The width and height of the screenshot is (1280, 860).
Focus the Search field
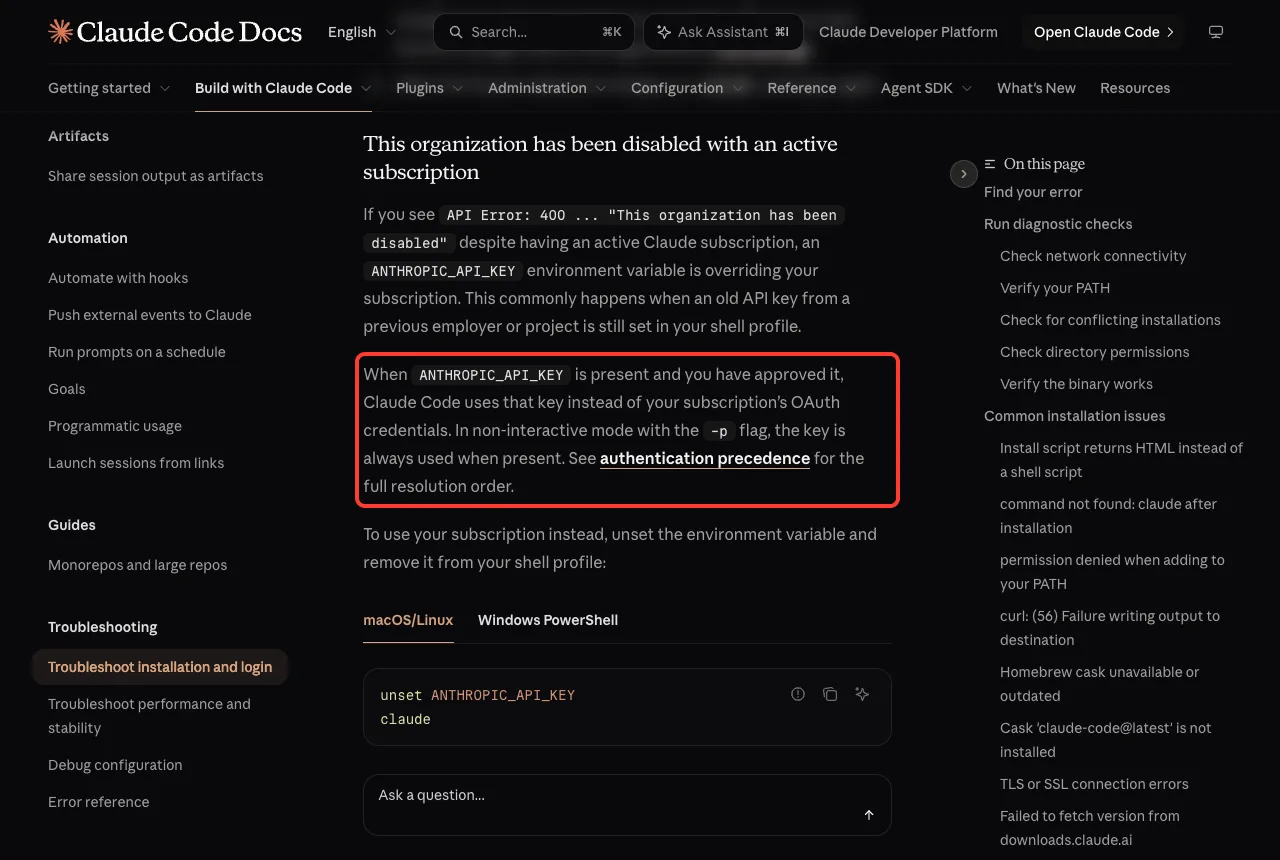(x=534, y=32)
